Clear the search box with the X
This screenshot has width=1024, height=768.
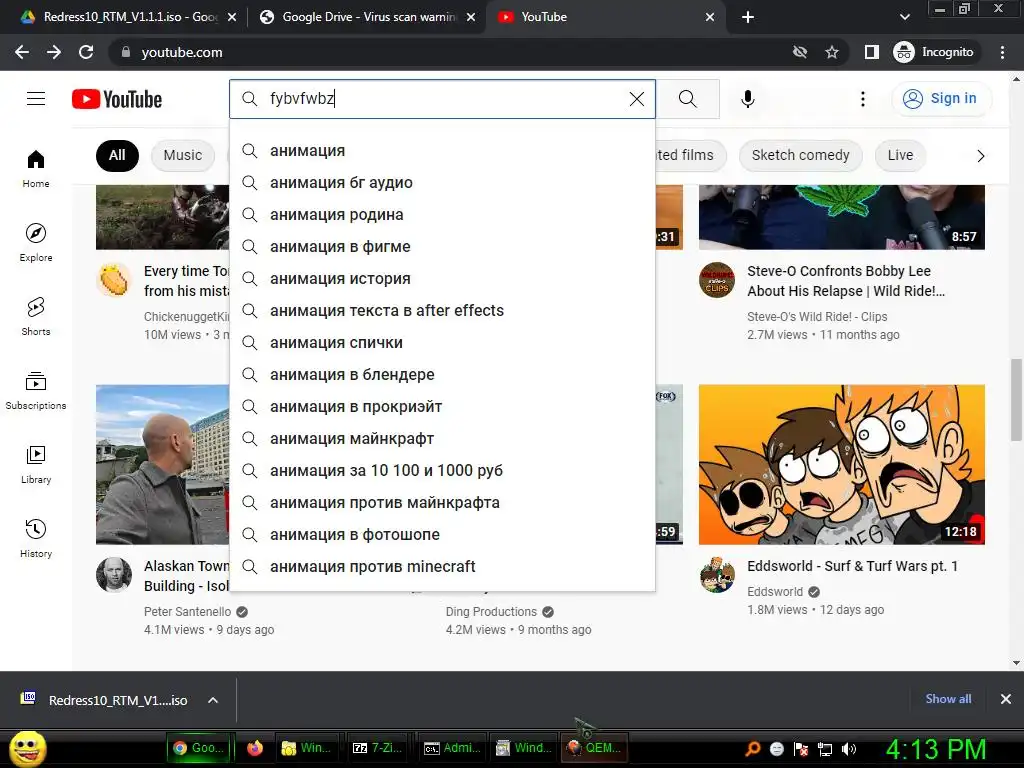click(636, 99)
